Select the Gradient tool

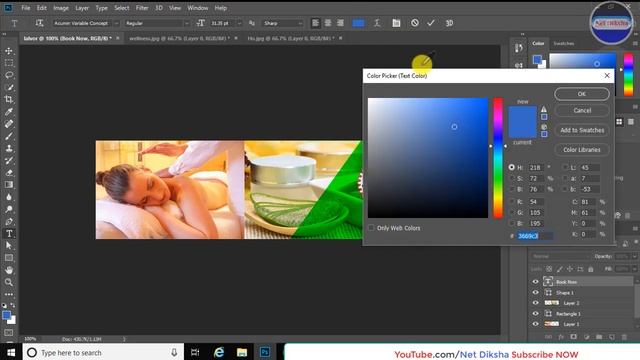pos(9,185)
